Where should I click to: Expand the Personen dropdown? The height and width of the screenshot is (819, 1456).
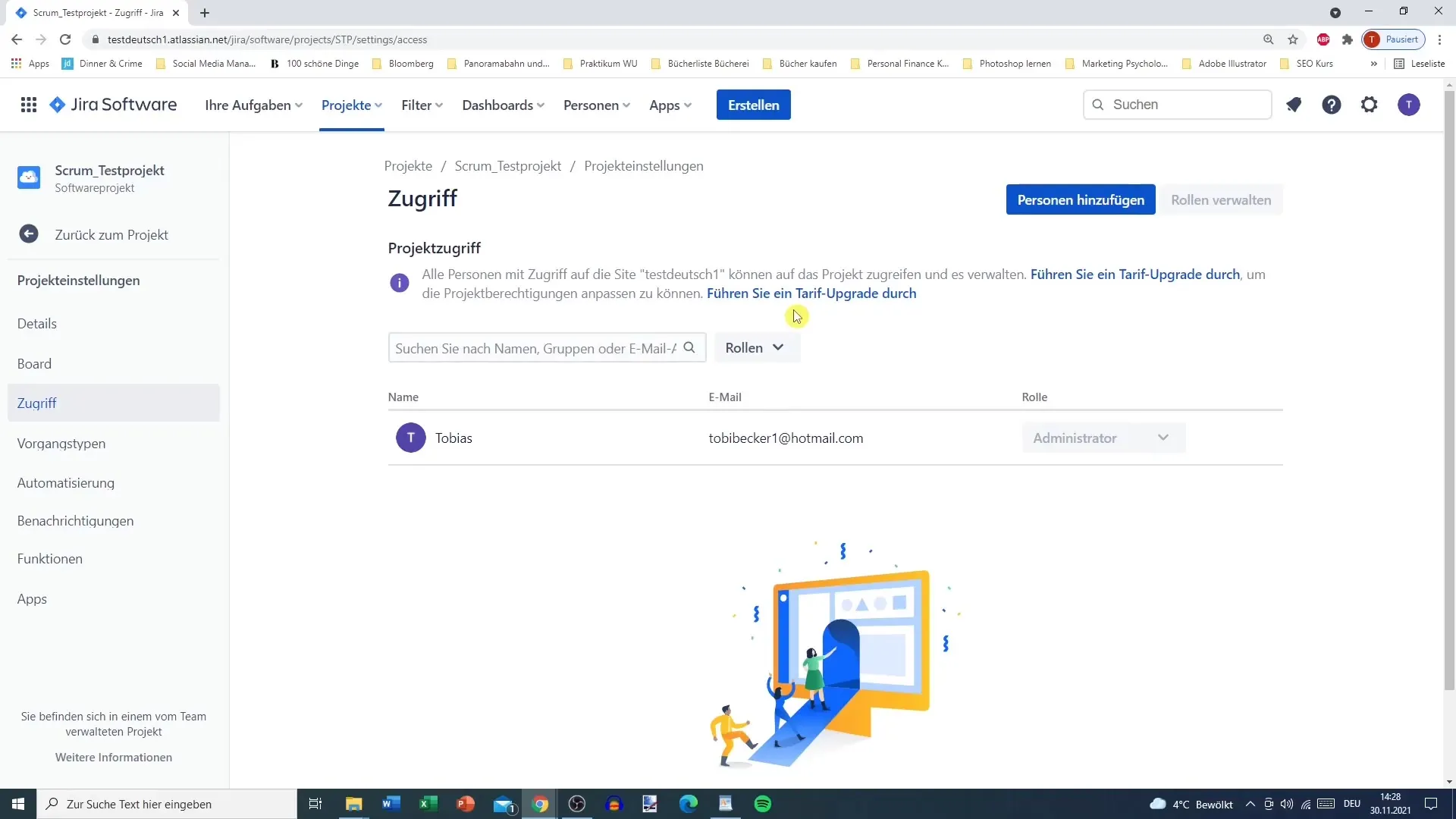coord(596,105)
